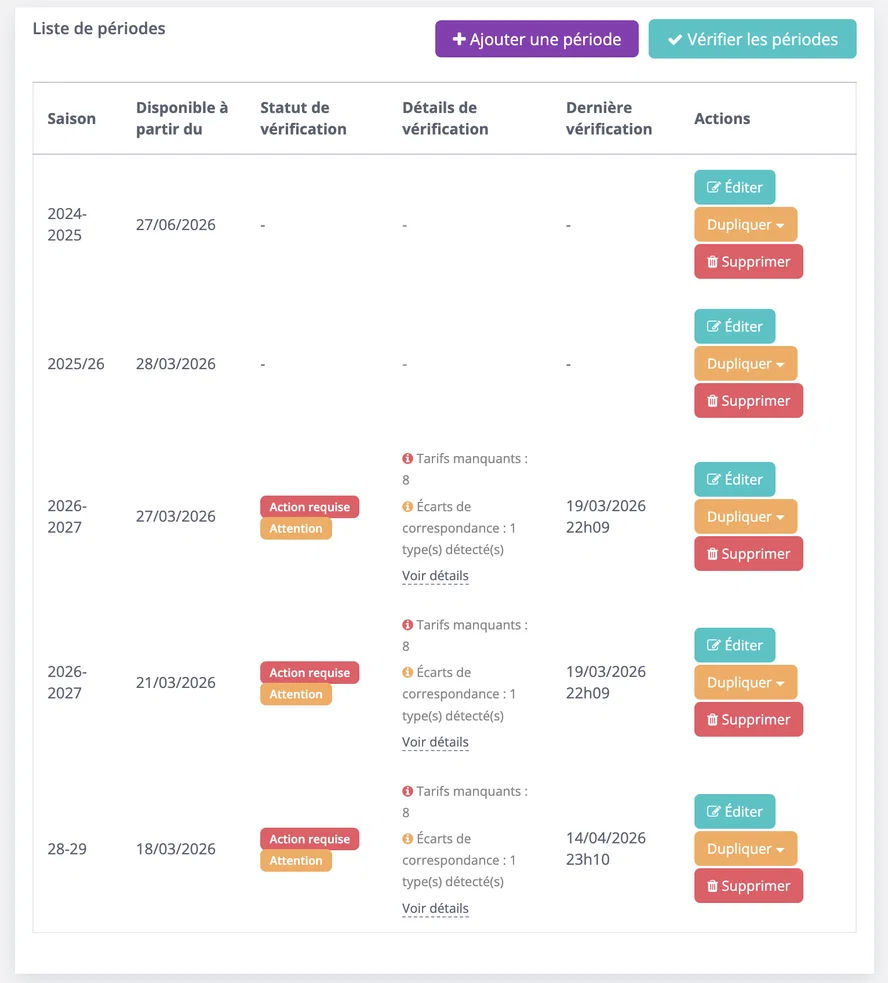Click plus icon on Ajouter une période
The height and width of the screenshot is (983, 888).
coord(459,39)
